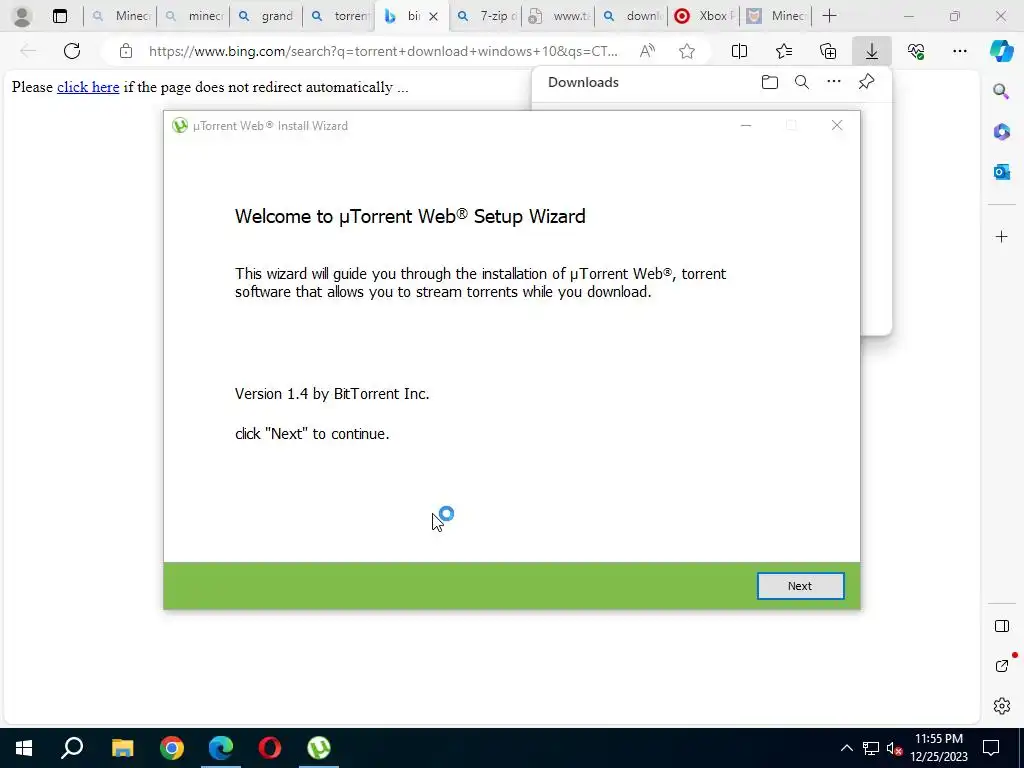Click the sidebar plus to add apps

point(1001,236)
